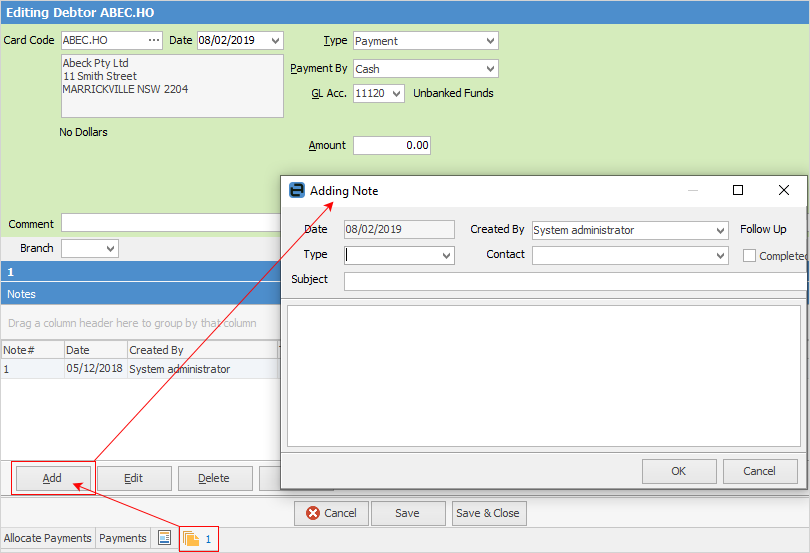The image size is (810, 553).
Task: Open the Type Payment dropdown
Action: click(490, 41)
